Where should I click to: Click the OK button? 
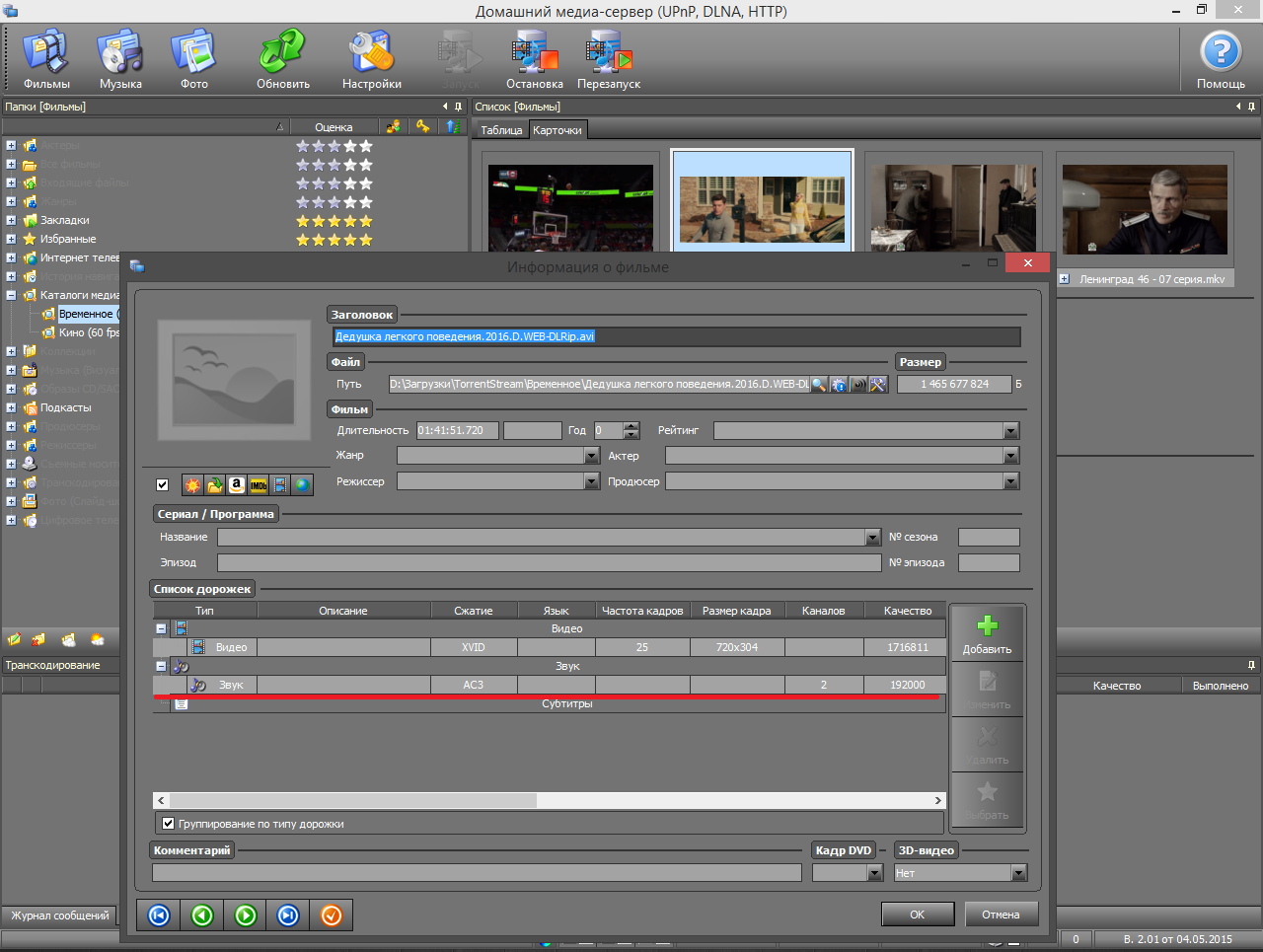pos(917,915)
